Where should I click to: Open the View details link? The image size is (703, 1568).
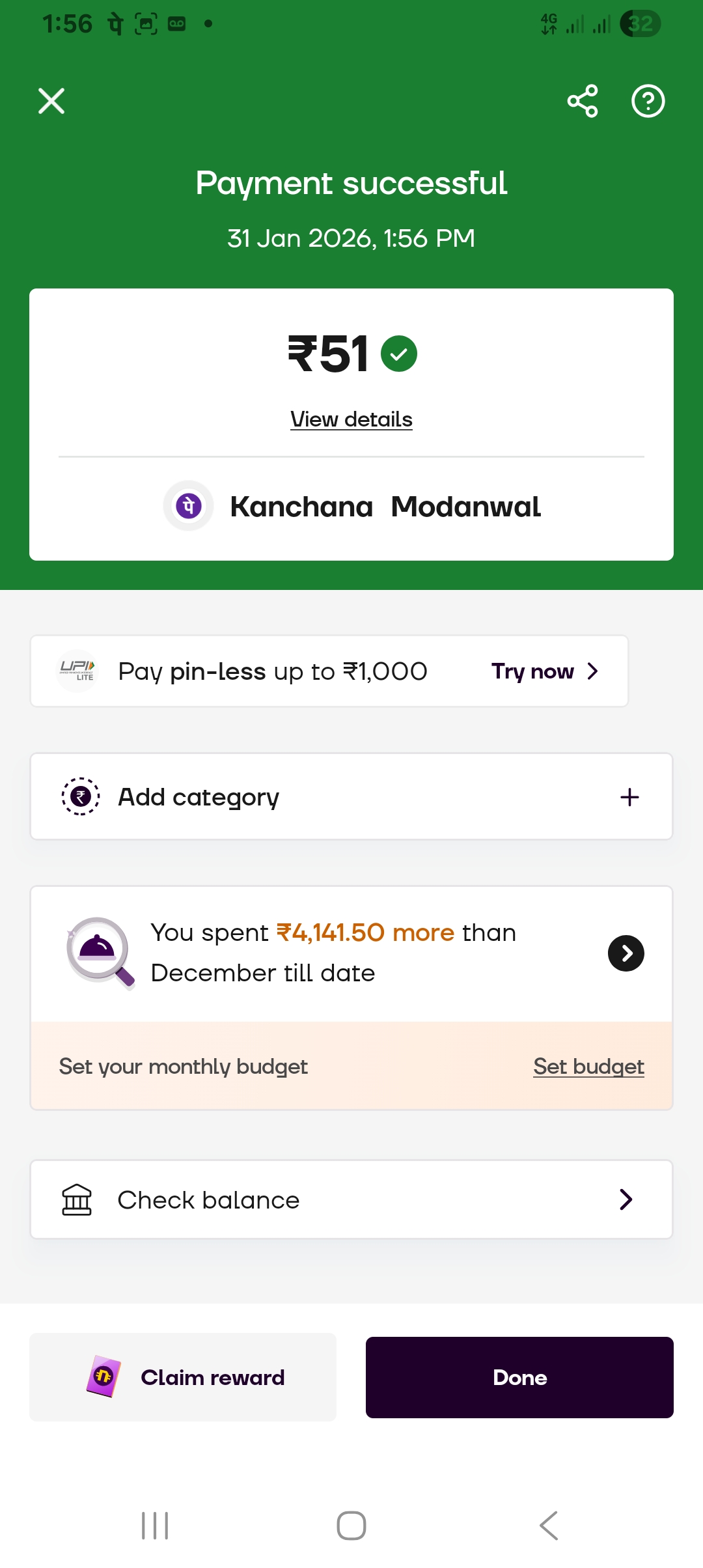351,419
